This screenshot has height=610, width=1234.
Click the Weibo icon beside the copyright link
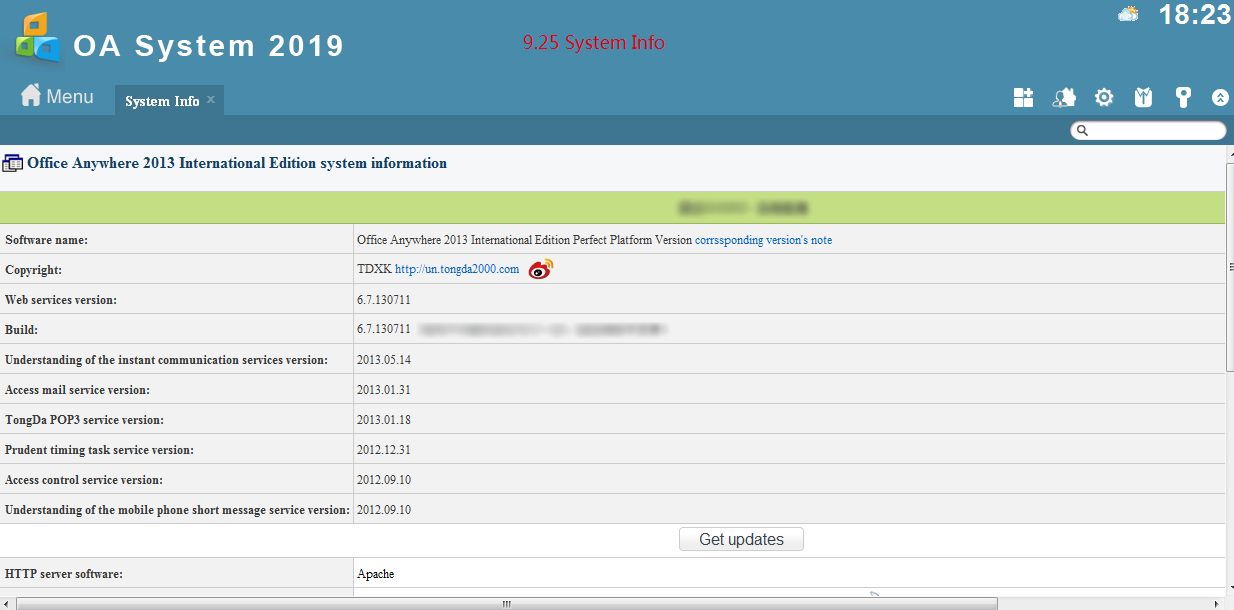[541, 269]
